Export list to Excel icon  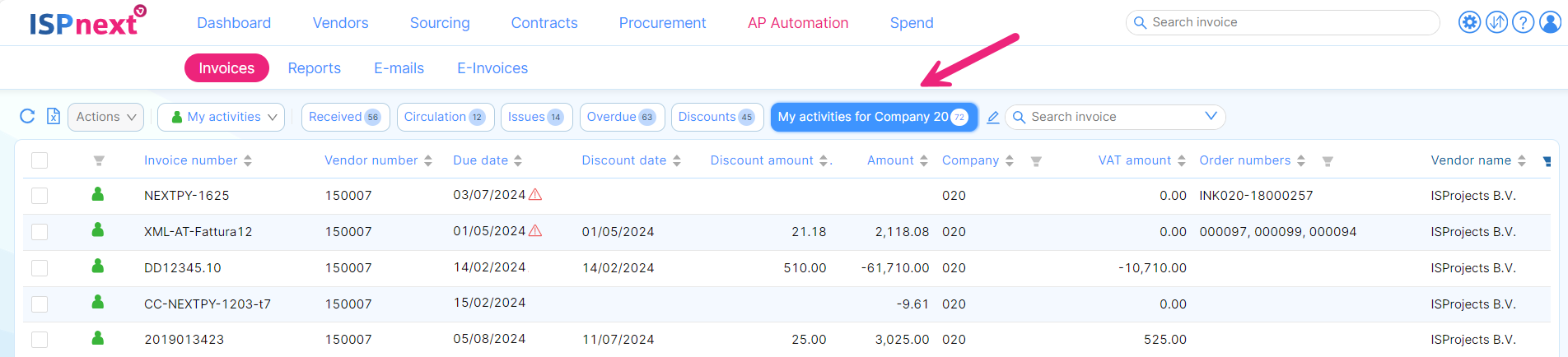tap(53, 116)
